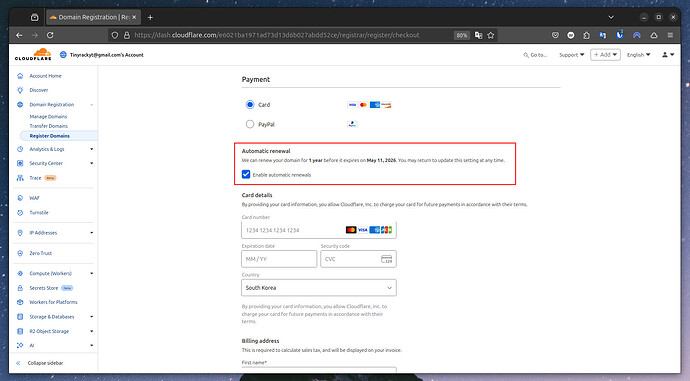This screenshot has width=690, height=381.
Task: Click the Card number input field
Action: 319,230
